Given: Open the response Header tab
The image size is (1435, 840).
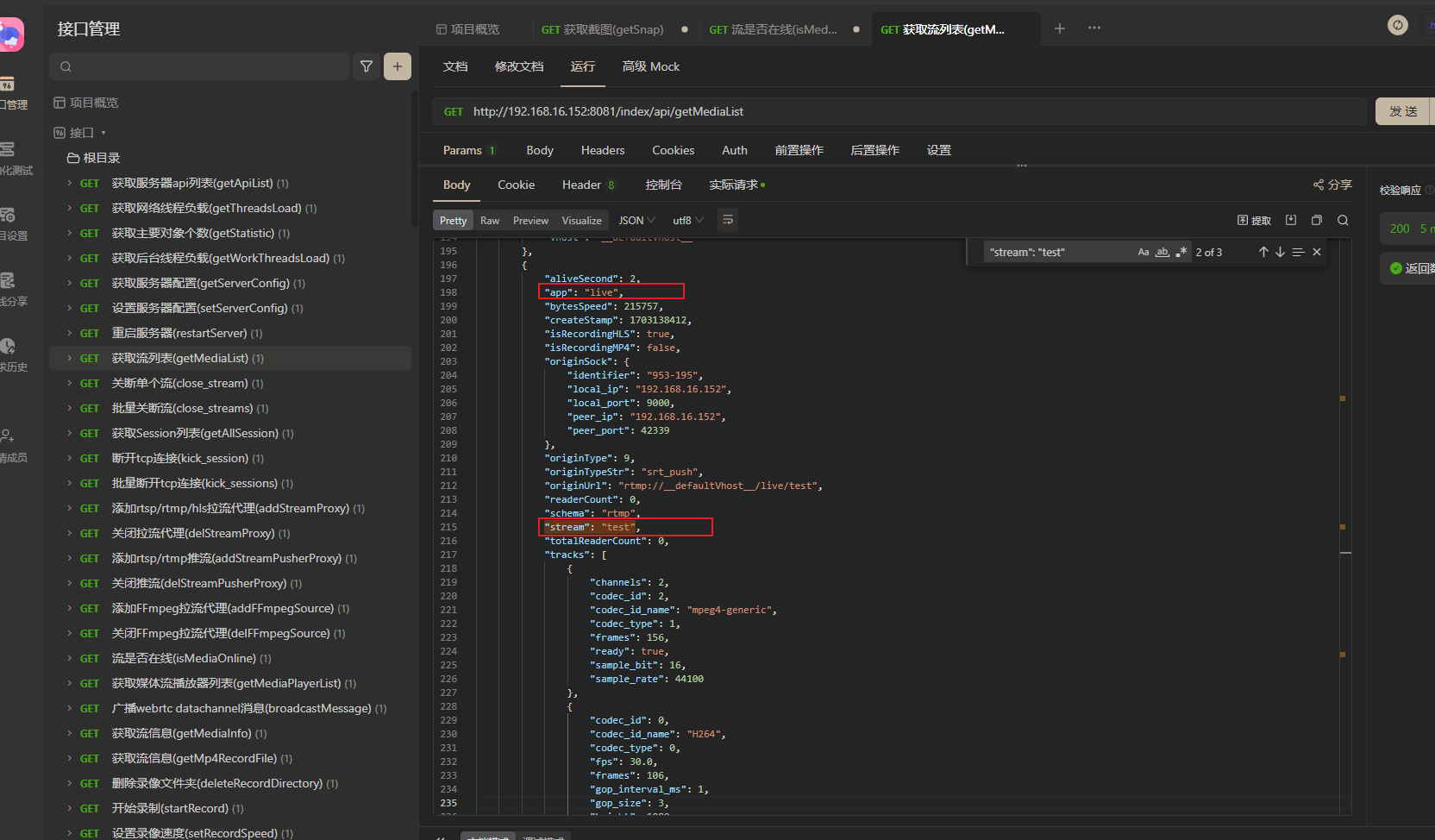Looking at the screenshot, I should point(588,185).
